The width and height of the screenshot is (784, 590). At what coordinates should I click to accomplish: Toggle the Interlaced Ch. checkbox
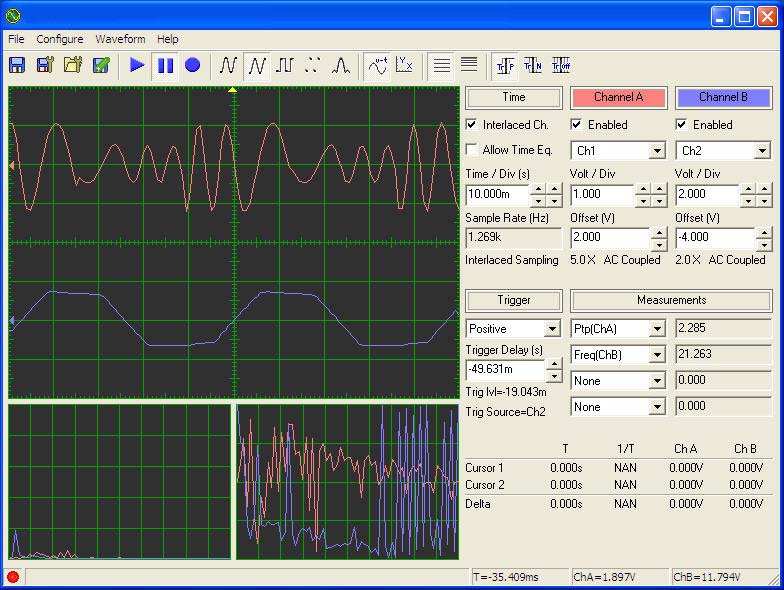pos(472,125)
